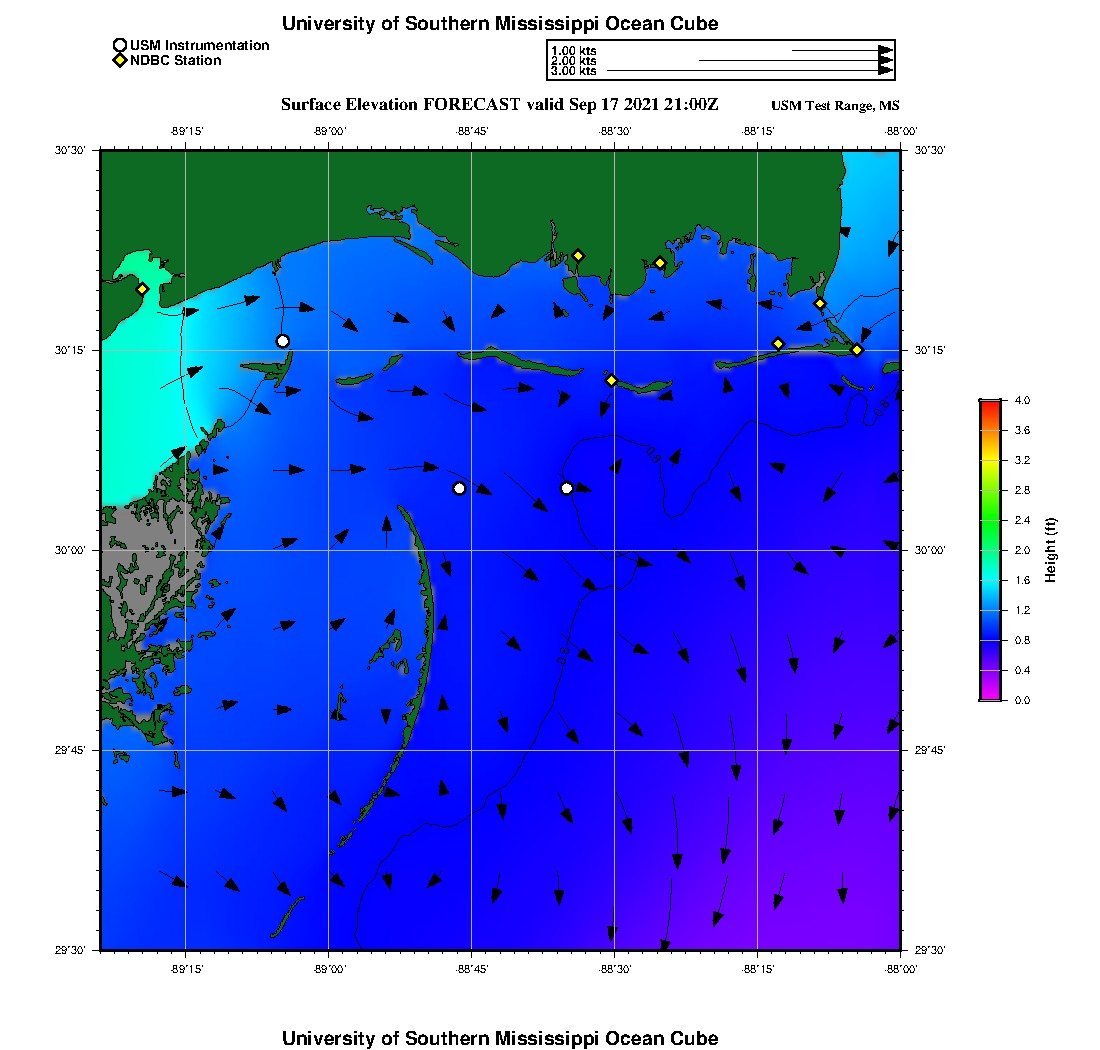The width and height of the screenshot is (1100, 1050).
Task: Click the USM Instrumentation legend circle
Action: tap(120, 45)
